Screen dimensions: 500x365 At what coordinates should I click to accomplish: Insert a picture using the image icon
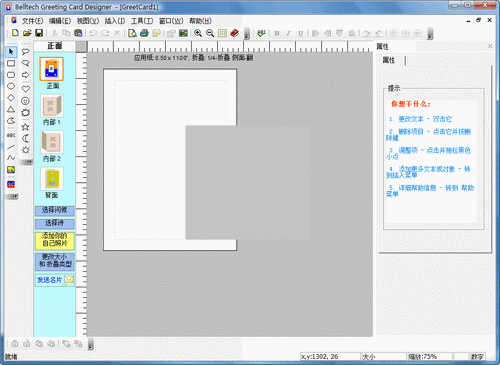pos(183,33)
